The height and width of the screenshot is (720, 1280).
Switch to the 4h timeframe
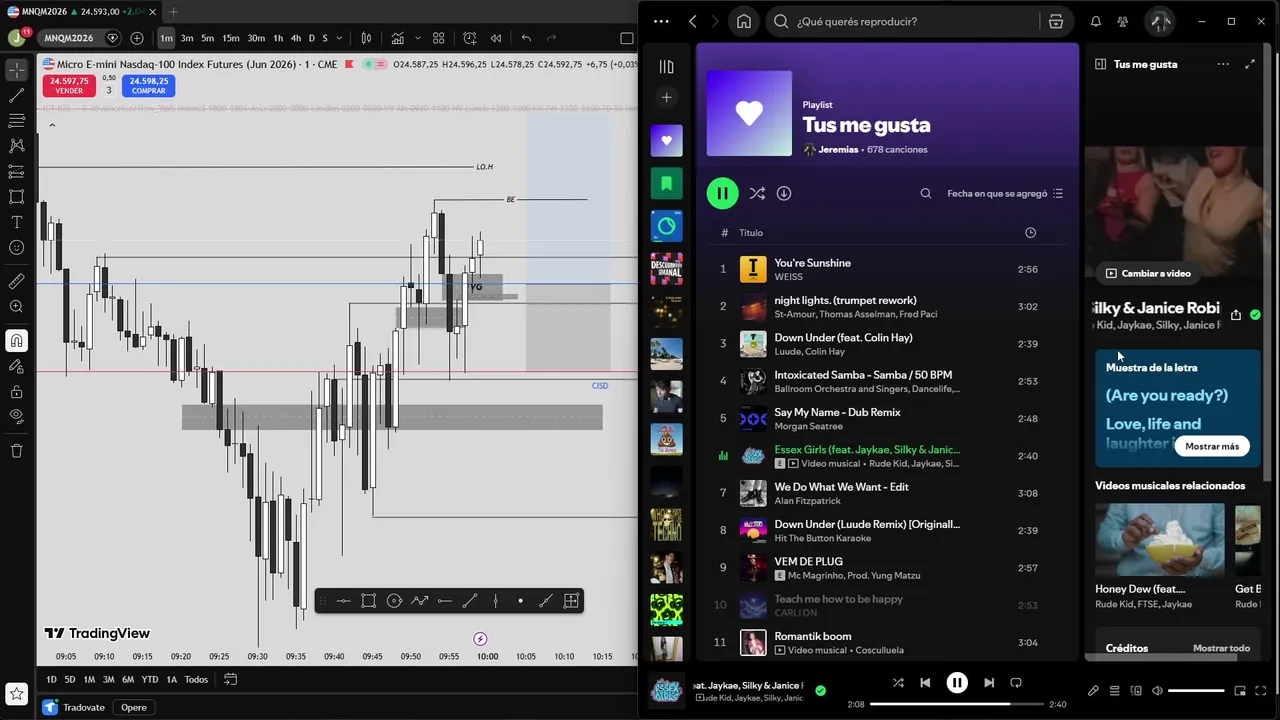point(295,38)
